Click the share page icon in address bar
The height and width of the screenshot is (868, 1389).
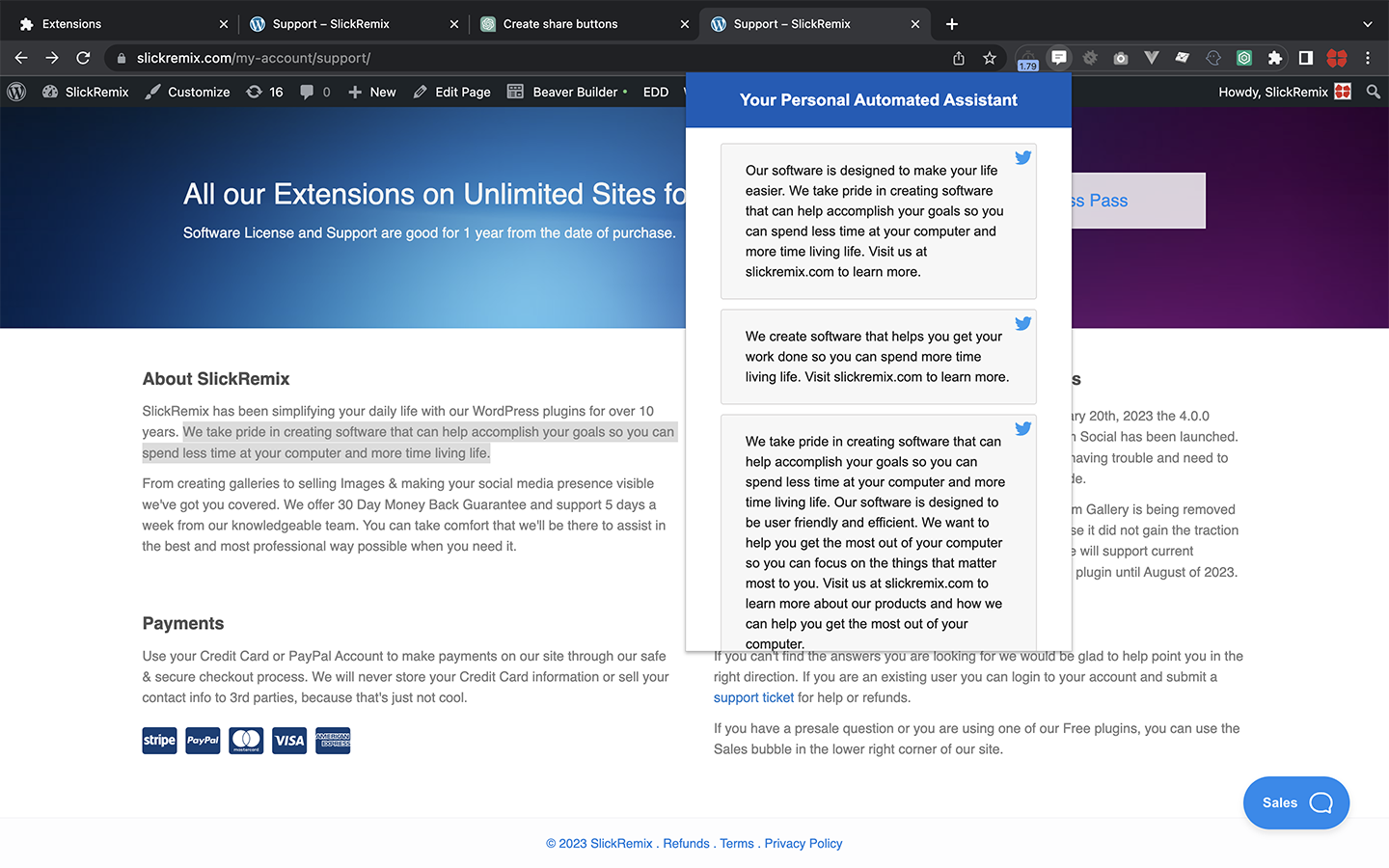(959, 58)
